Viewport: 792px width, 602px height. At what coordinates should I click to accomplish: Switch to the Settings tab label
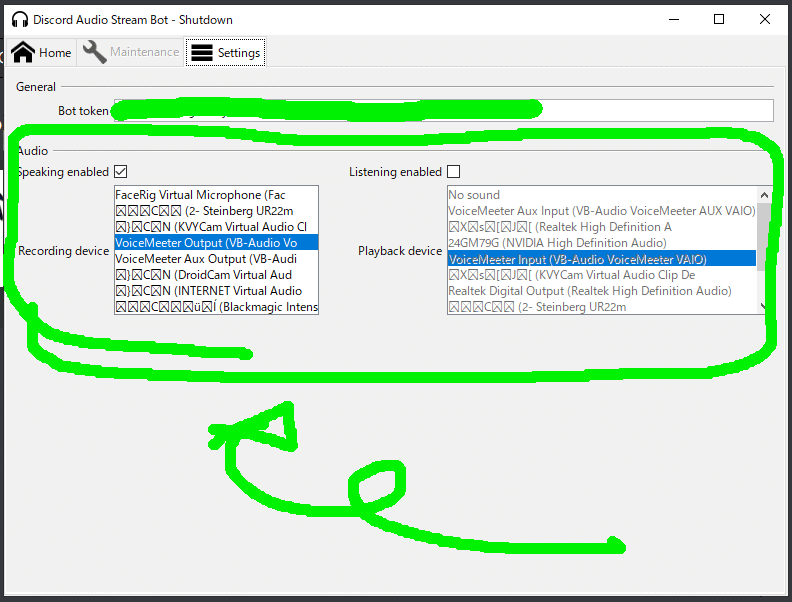pos(239,53)
